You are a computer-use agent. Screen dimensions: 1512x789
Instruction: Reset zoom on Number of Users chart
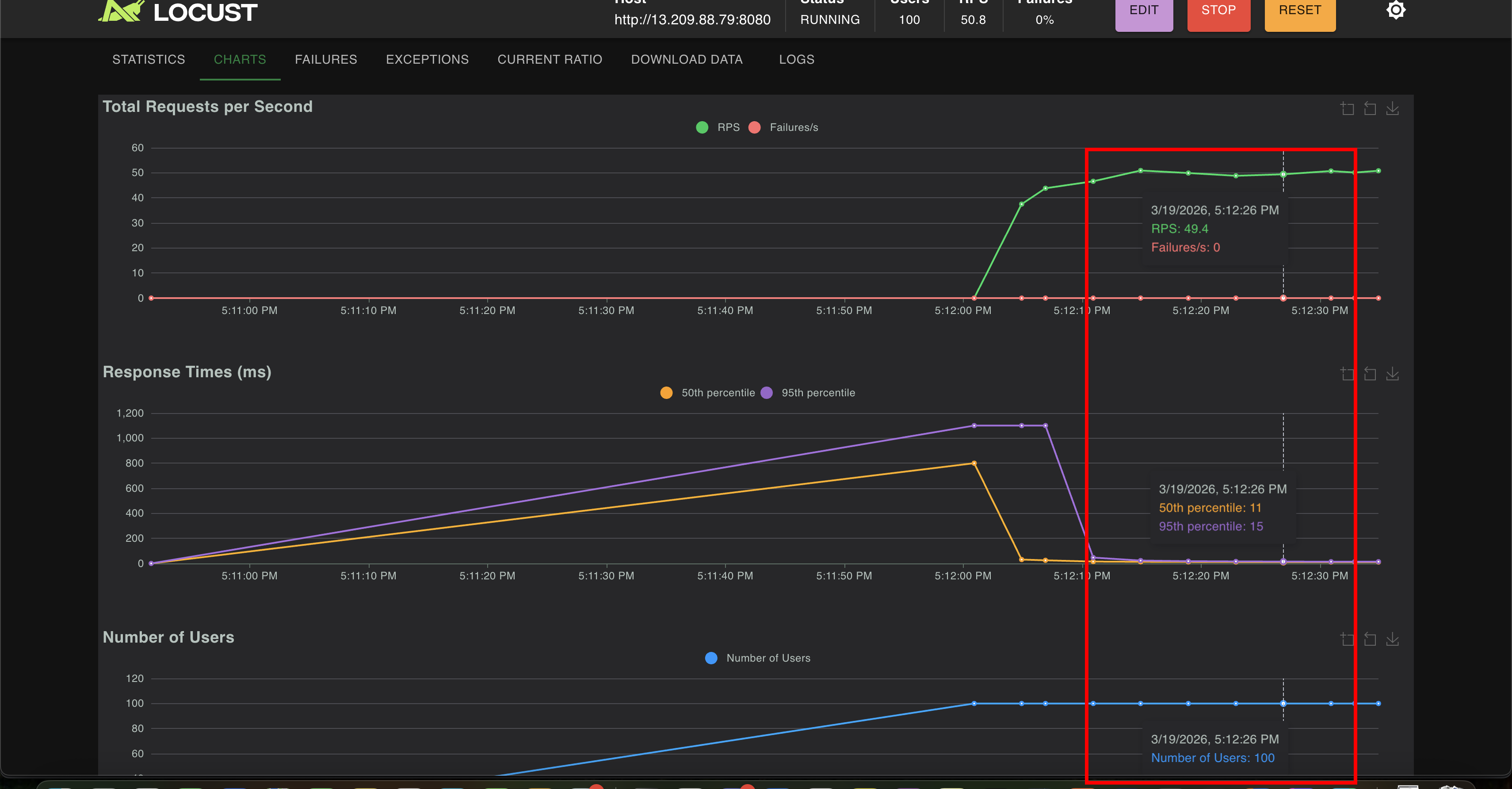[x=1370, y=640]
